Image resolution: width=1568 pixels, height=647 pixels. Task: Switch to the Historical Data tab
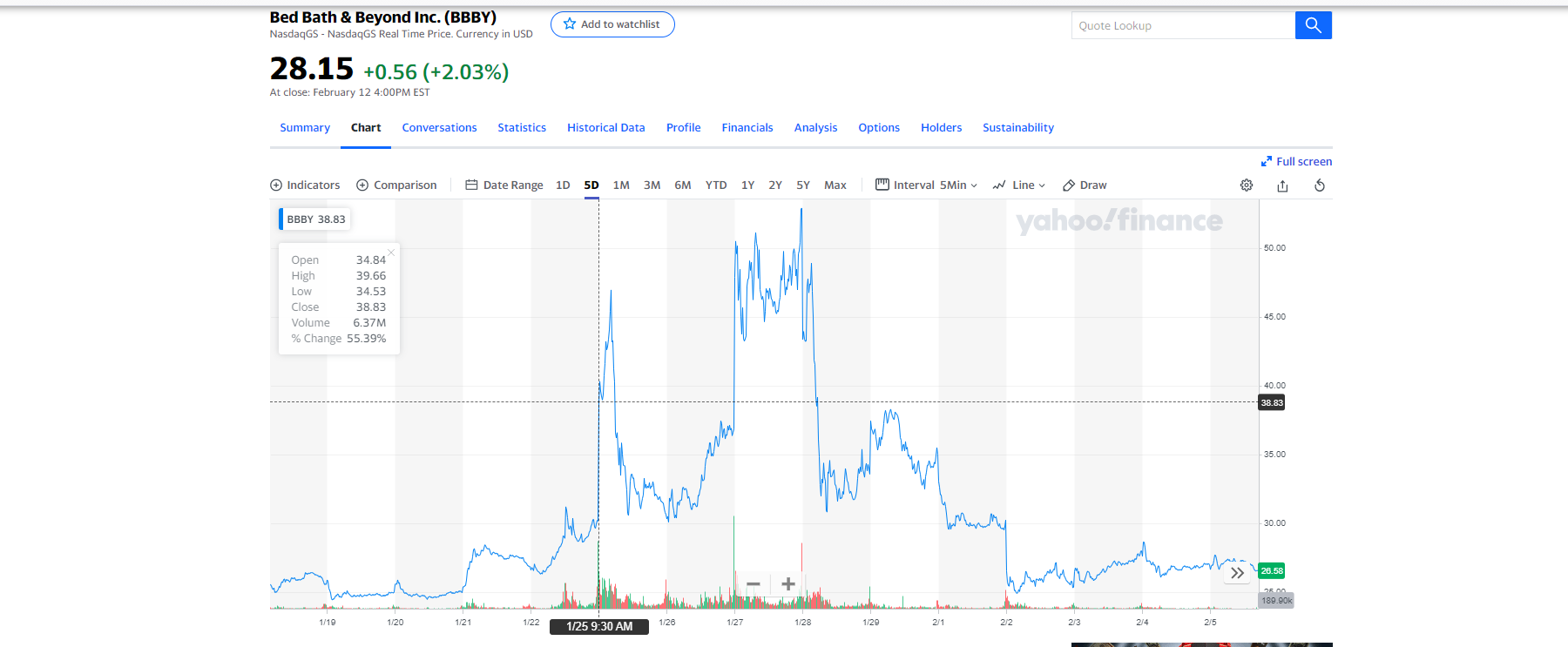(x=606, y=128)
